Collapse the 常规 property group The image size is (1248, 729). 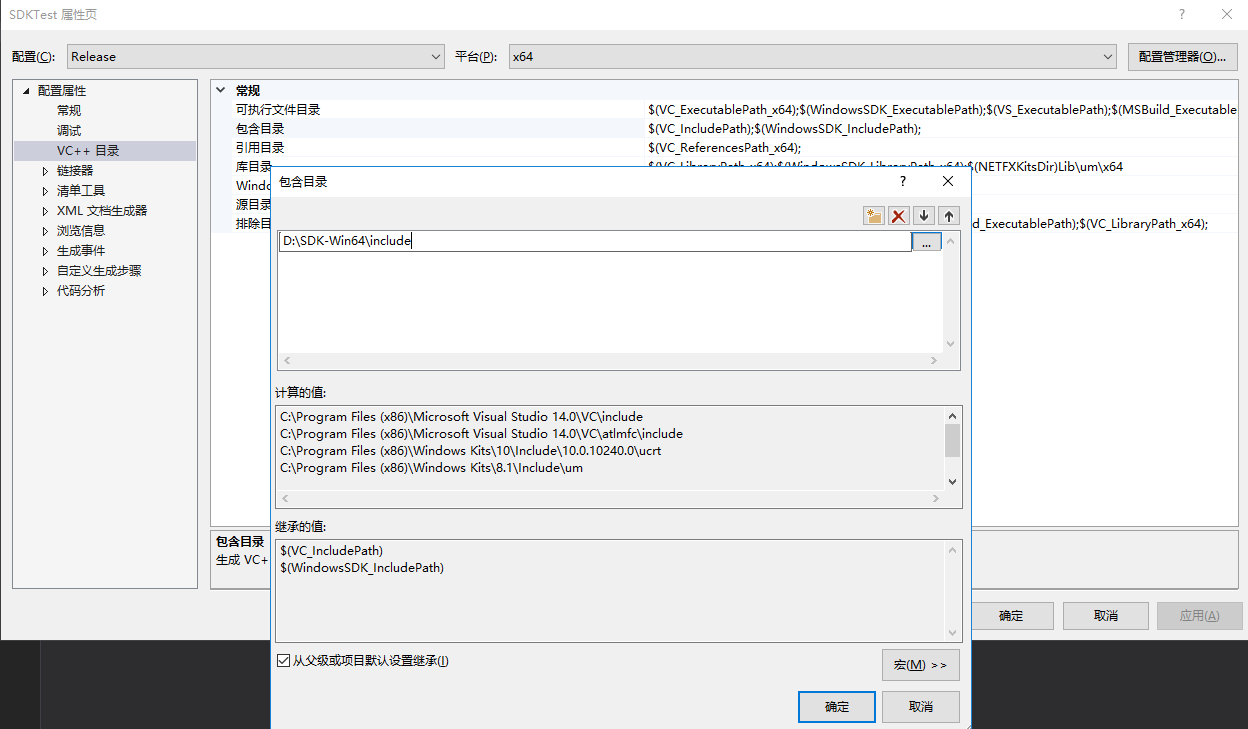(x=221, y=90)
